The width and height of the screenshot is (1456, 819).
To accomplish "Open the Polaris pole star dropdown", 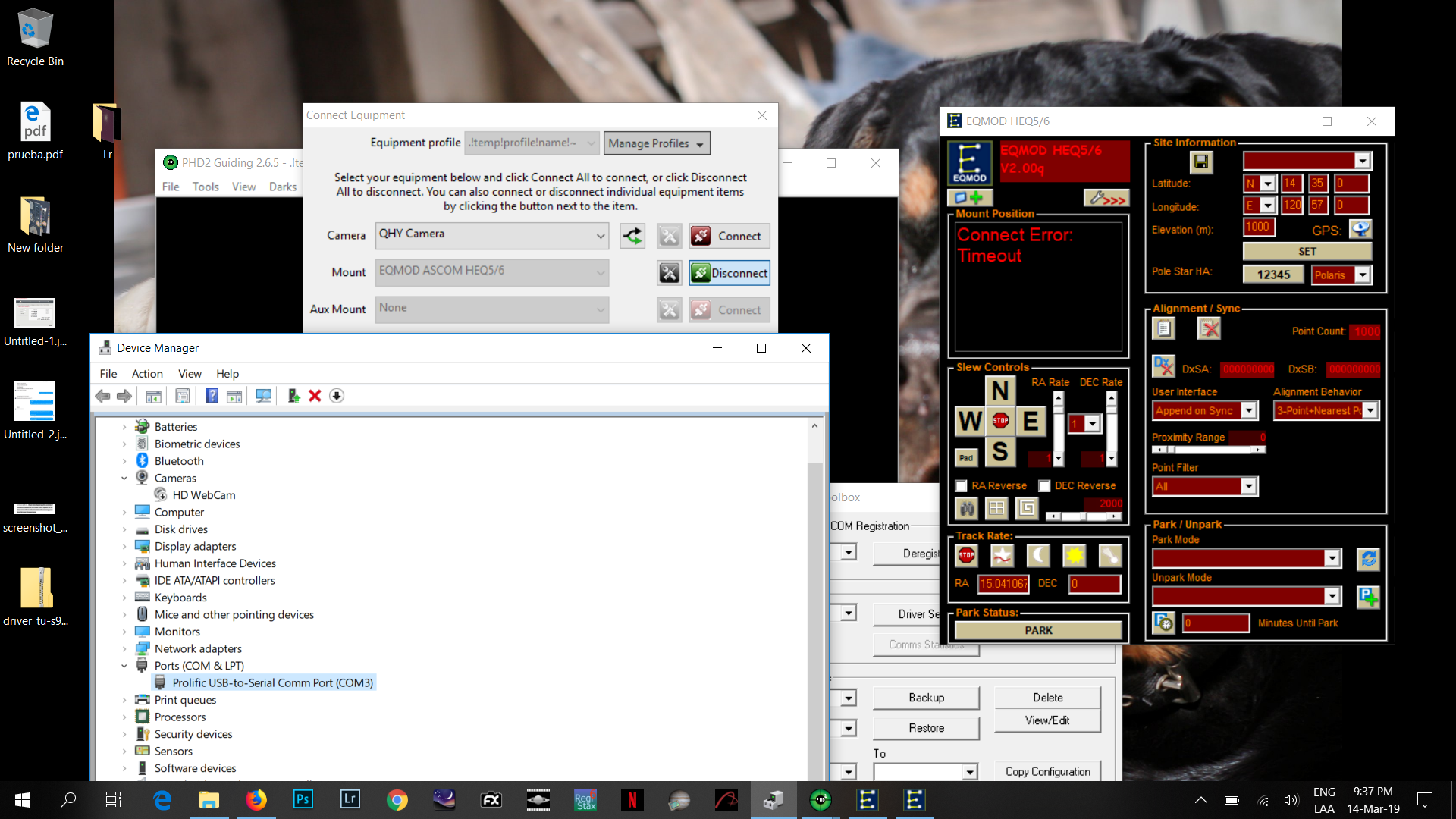I will coord(1363,275).
